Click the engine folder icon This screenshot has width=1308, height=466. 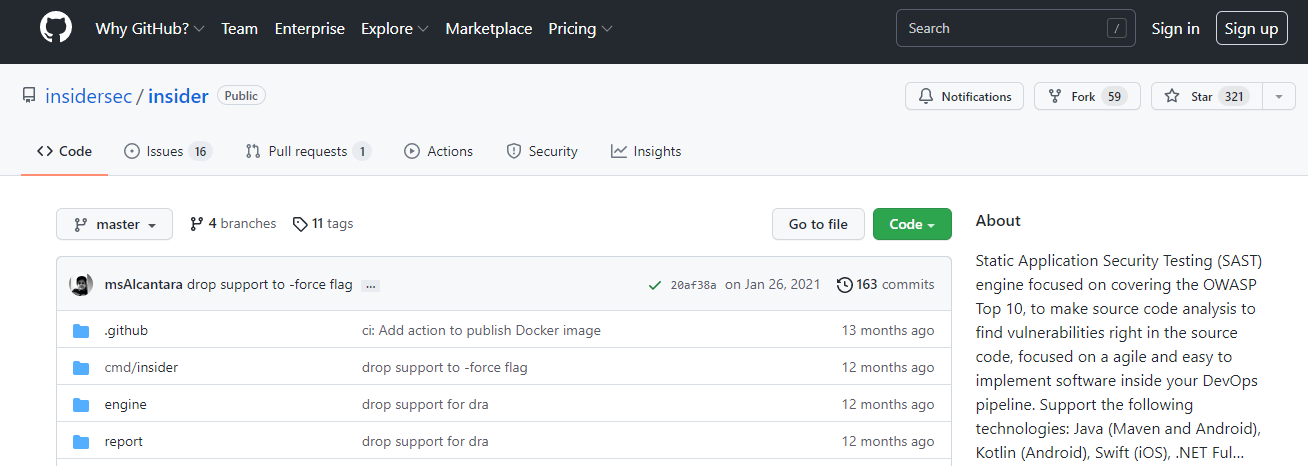(81, 404)
